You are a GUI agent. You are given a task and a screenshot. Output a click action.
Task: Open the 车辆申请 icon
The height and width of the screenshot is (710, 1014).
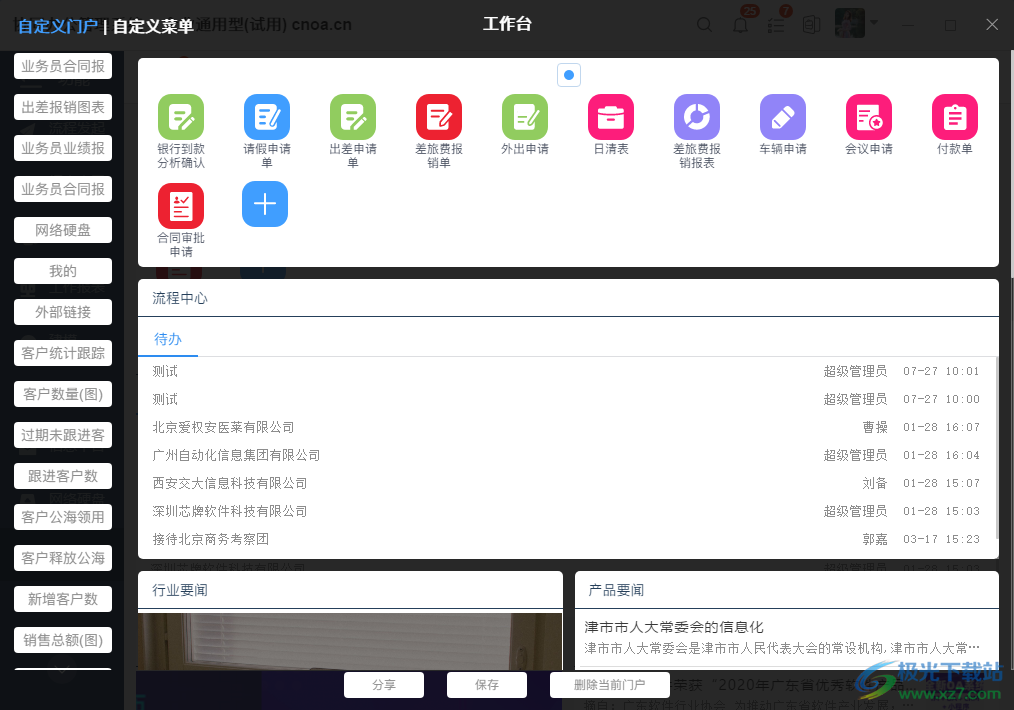pyautogui.click(x=783, y=117)
